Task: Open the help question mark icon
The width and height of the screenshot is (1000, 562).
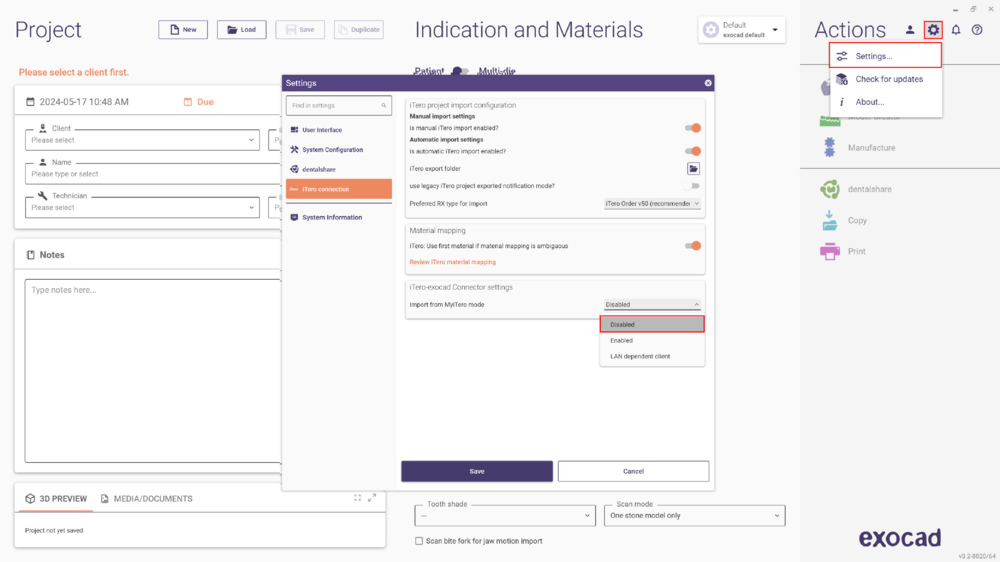Action: pyautogui.click(x=977, y=30)
